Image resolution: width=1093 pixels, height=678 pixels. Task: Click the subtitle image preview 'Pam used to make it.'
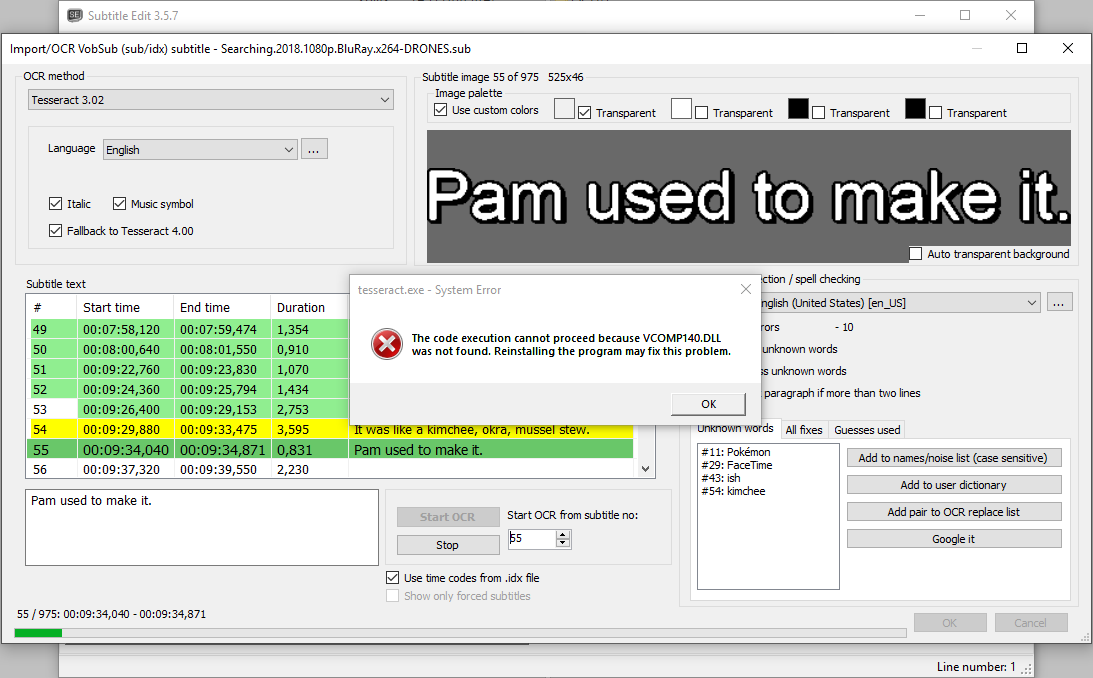click(x=749, y=197)
